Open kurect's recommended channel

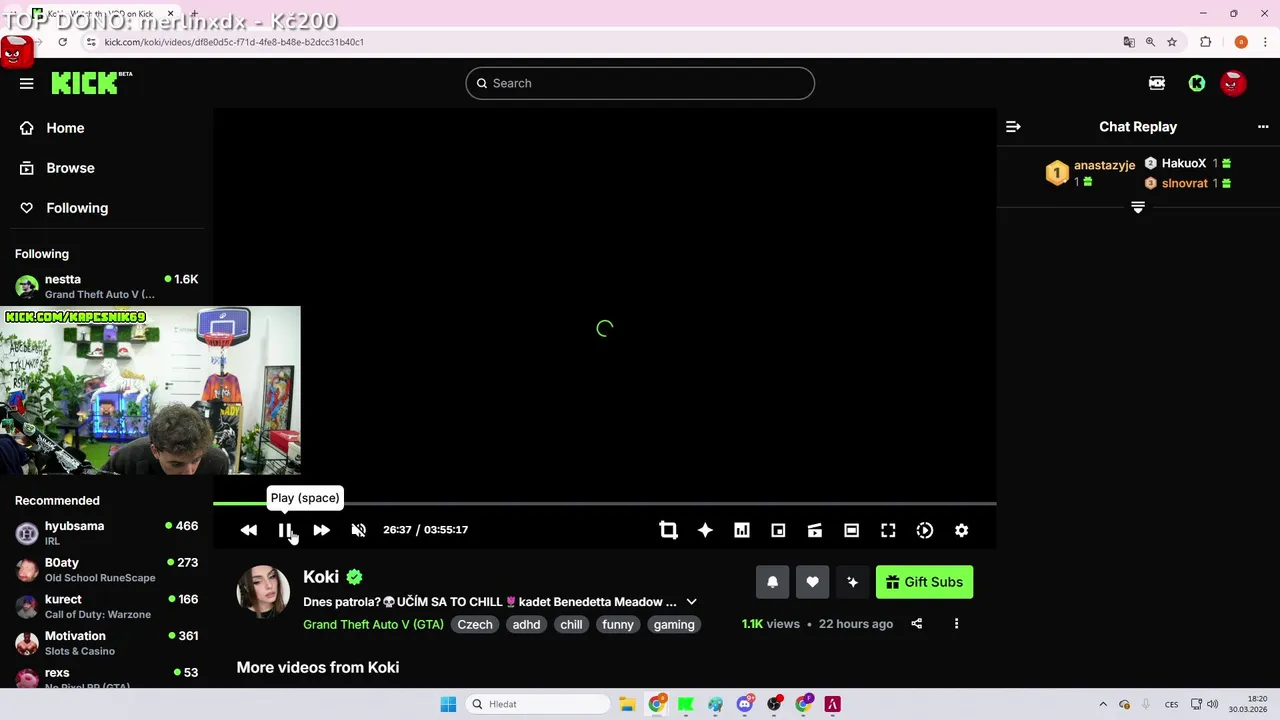tap(106, 606)
